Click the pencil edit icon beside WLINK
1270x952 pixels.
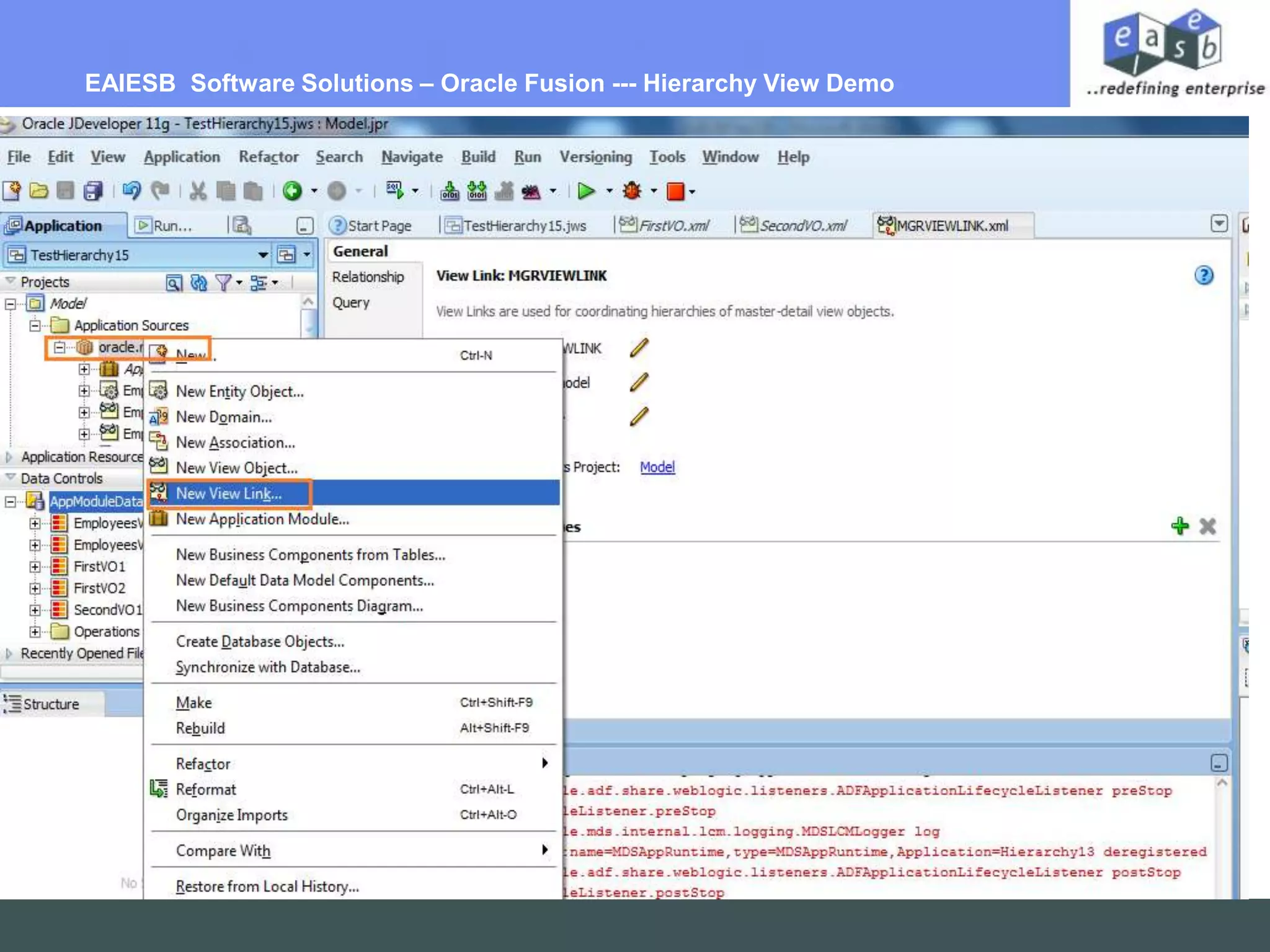tap(639, 348)
